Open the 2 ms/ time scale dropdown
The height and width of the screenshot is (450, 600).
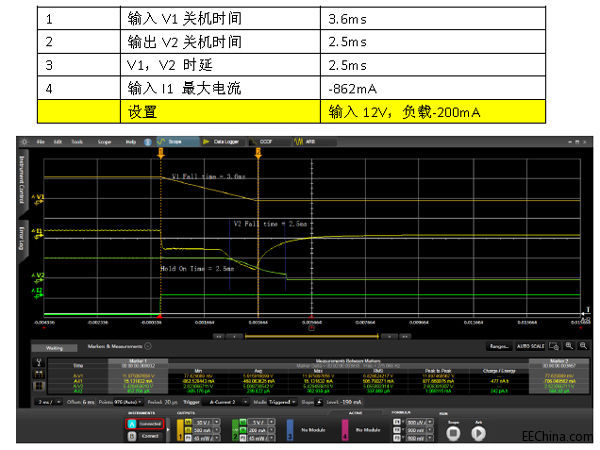[48, 402]
